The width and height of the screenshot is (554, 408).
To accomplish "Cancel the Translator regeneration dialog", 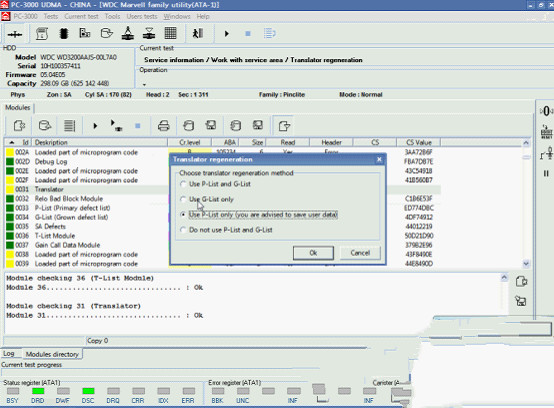I will click(x=360, y=253).
